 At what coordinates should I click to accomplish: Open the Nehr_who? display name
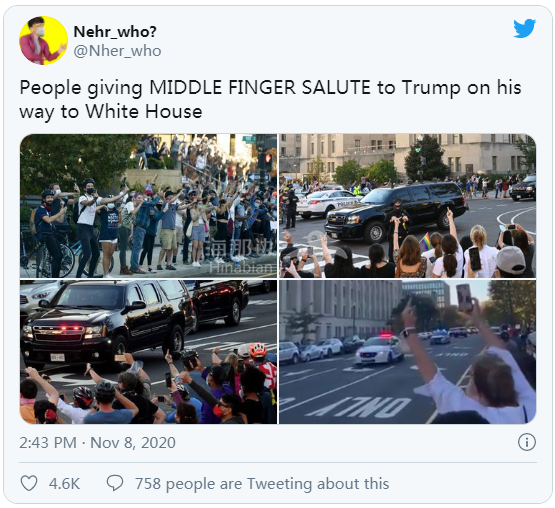coord(115,32)
